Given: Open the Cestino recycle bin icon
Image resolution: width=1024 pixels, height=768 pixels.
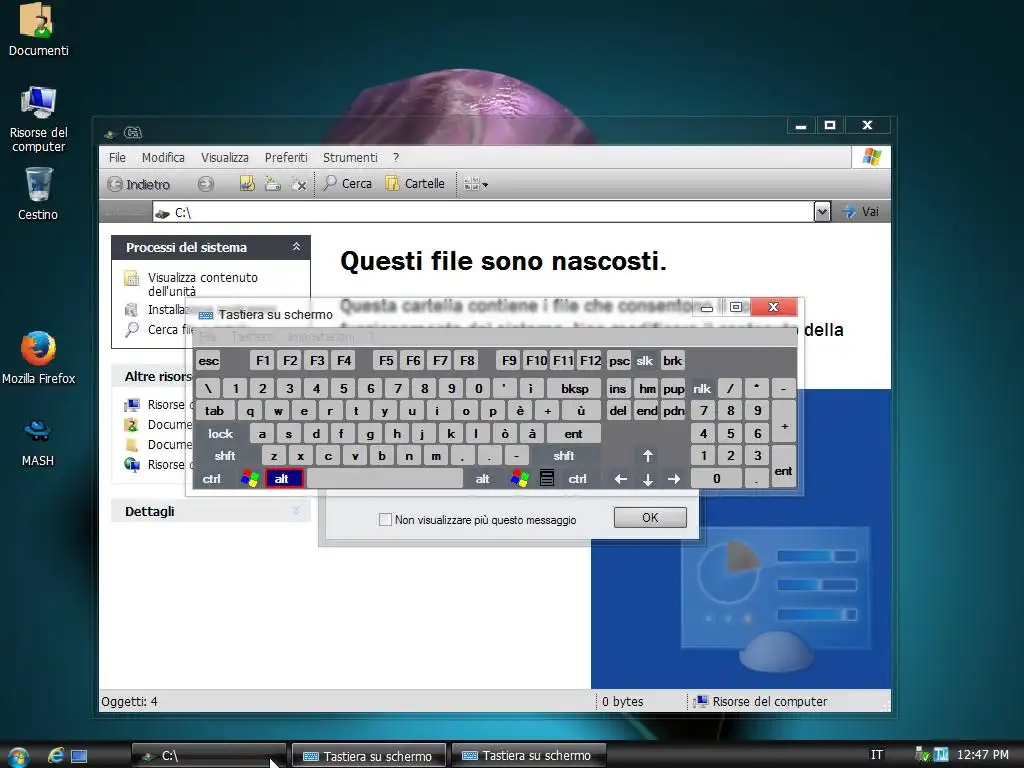Looking at the screenshot, I should point(38,194).
